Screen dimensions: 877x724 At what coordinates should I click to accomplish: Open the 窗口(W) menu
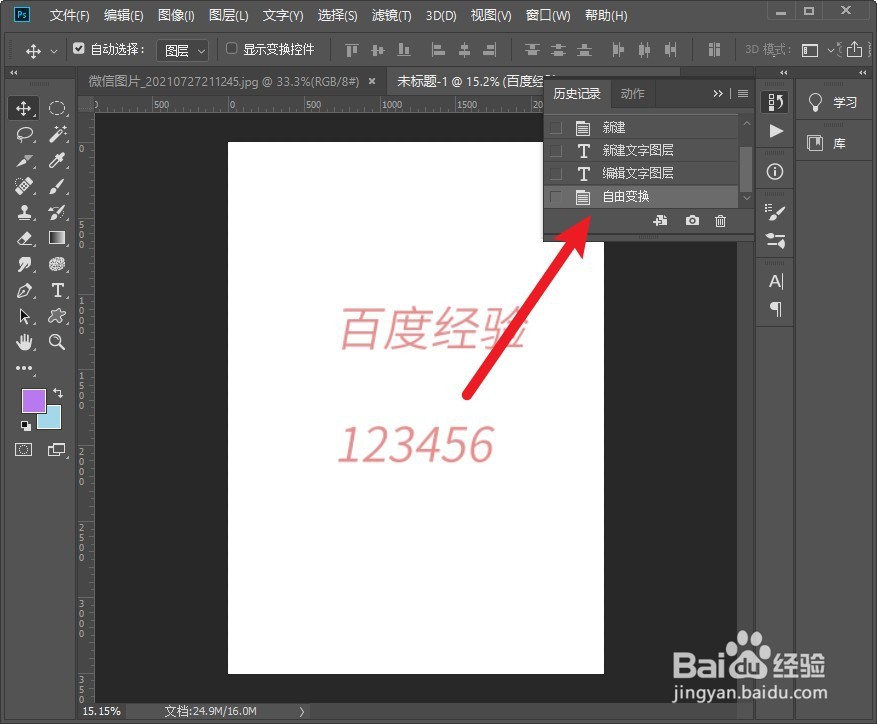point(548,16)
